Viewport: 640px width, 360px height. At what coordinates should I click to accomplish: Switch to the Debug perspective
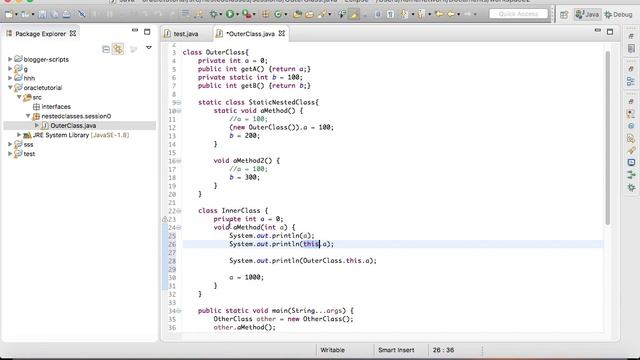(619, 14)
